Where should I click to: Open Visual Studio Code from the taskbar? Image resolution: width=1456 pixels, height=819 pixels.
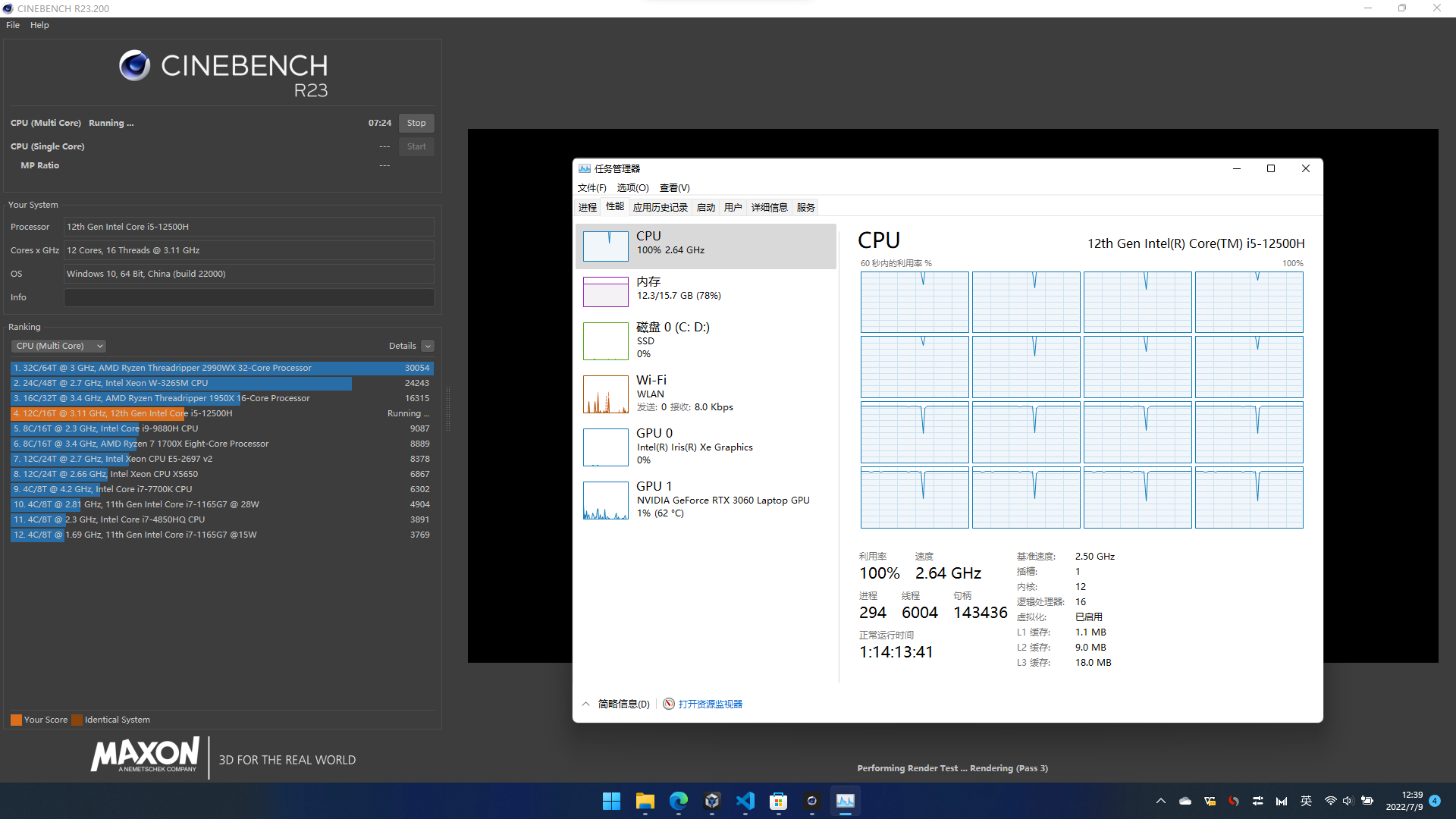pyautogui.click(x=745, y=801)
